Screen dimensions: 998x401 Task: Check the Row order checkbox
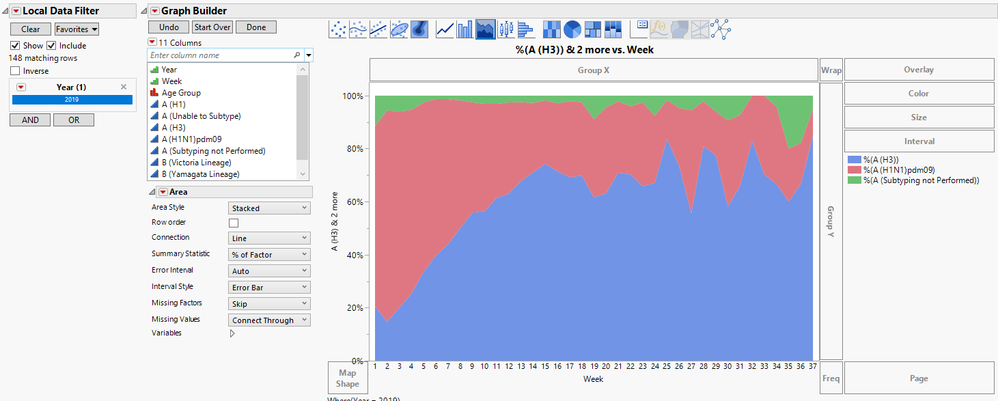tap(234, 223)
